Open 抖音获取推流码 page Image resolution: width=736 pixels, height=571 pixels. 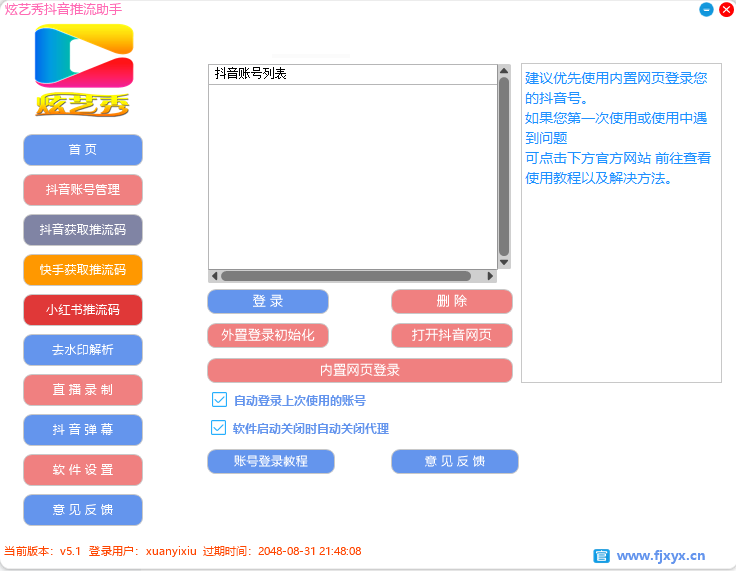pyautogui.click(x=83, y=230)
